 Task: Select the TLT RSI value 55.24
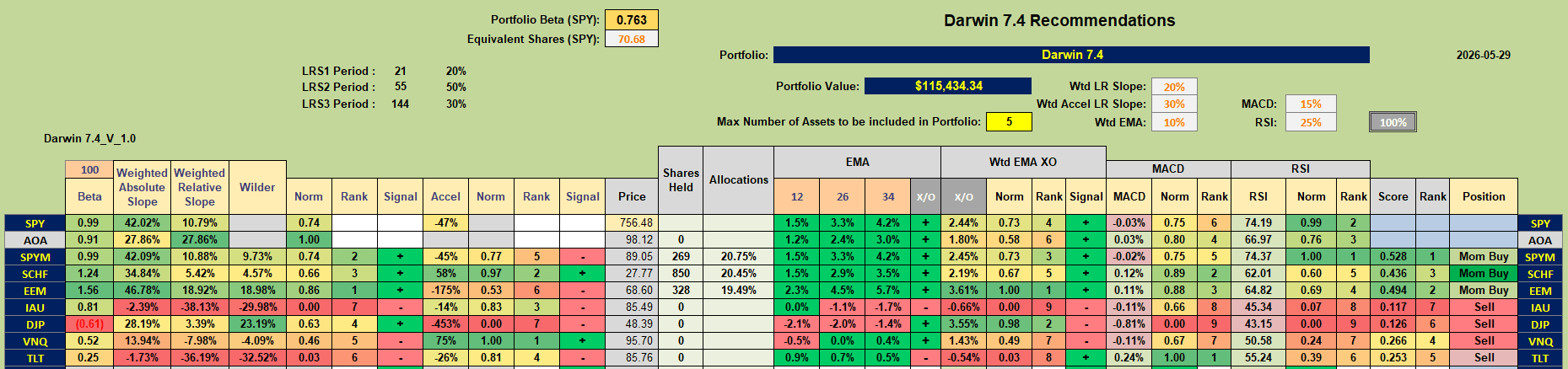click(1258, 357)
